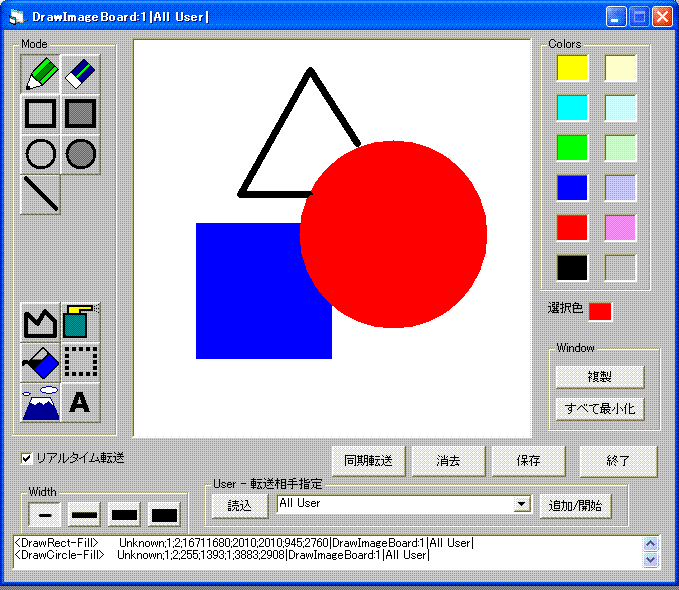Click the 複製 duplicate window button
The height and width of the screenshot is (590, 679).
[600, 377]
